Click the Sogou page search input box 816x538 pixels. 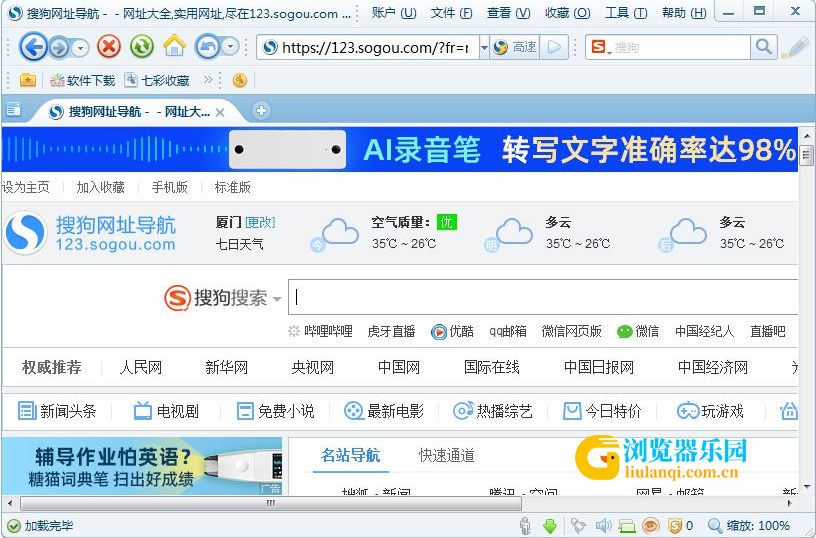click(543, 297)
